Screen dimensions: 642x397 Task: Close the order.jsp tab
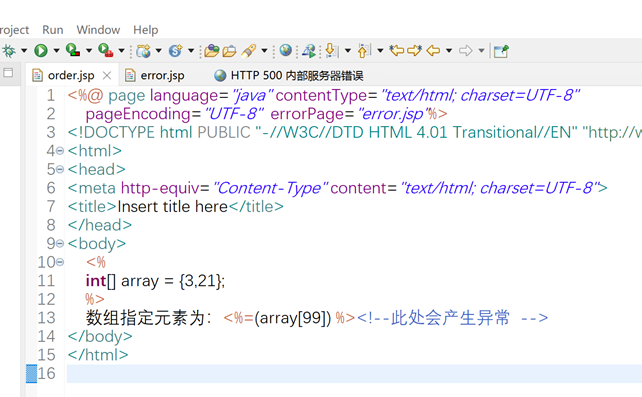click(x=107, y=75)
